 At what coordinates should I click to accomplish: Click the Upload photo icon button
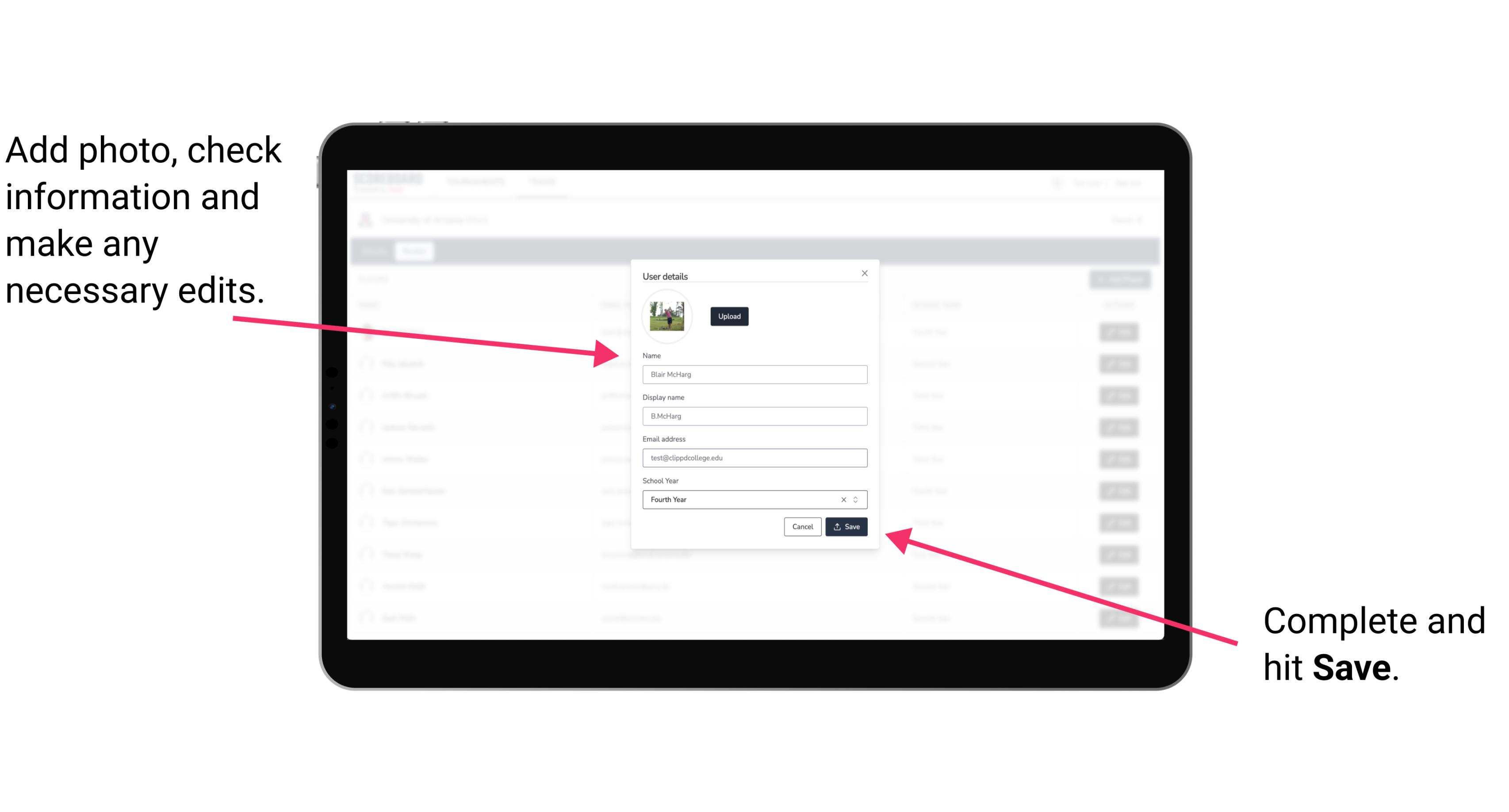click(x=728, y=317)
